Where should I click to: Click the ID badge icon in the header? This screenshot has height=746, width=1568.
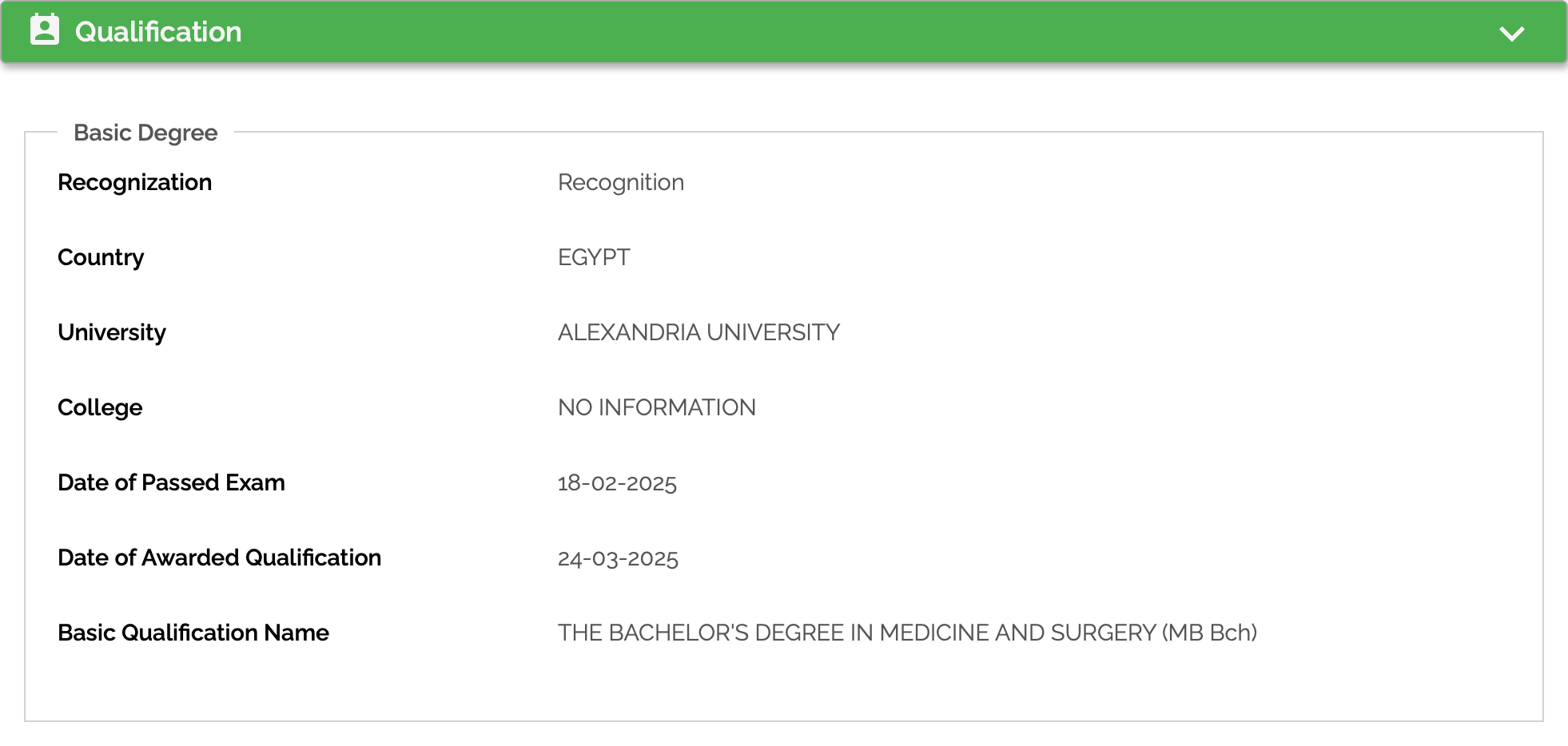click(x=46, y=31)
